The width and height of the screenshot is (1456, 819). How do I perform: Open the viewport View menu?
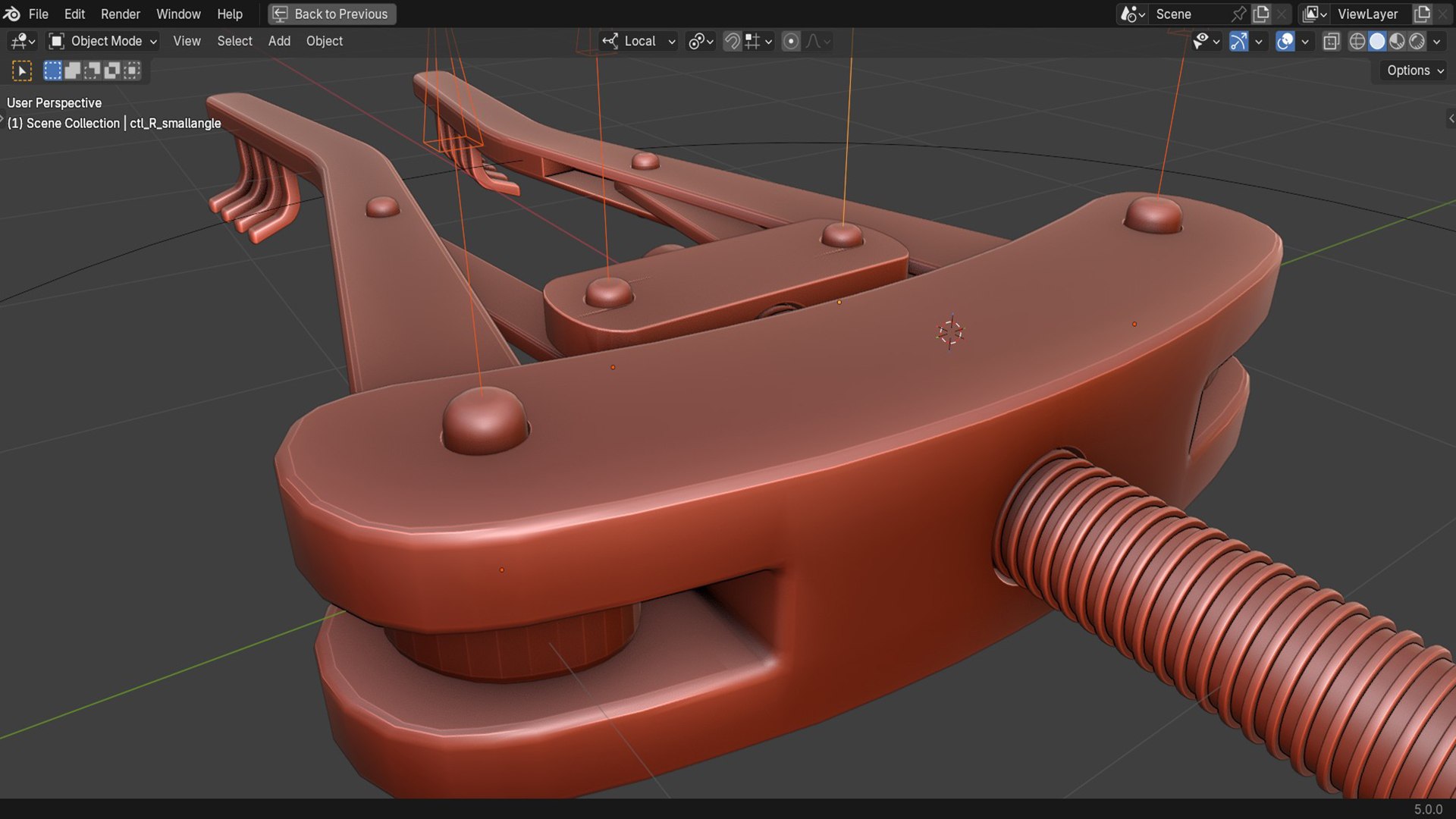pyautogui.click(x=187, y=41)
